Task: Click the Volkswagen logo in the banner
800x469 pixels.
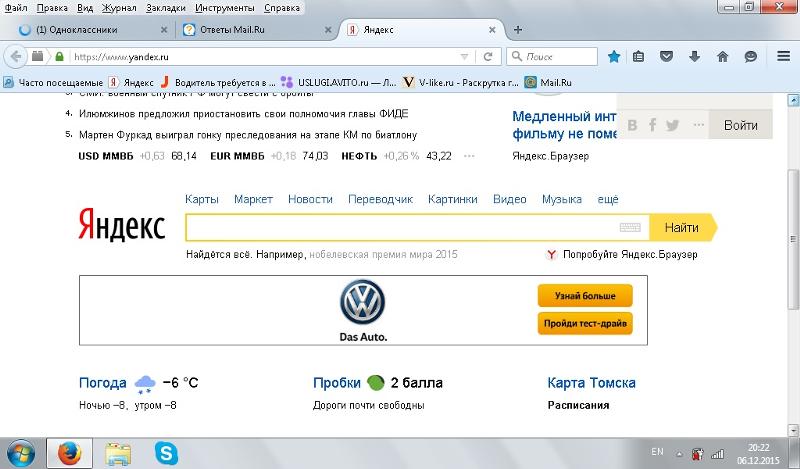Action: coord(362,302)
